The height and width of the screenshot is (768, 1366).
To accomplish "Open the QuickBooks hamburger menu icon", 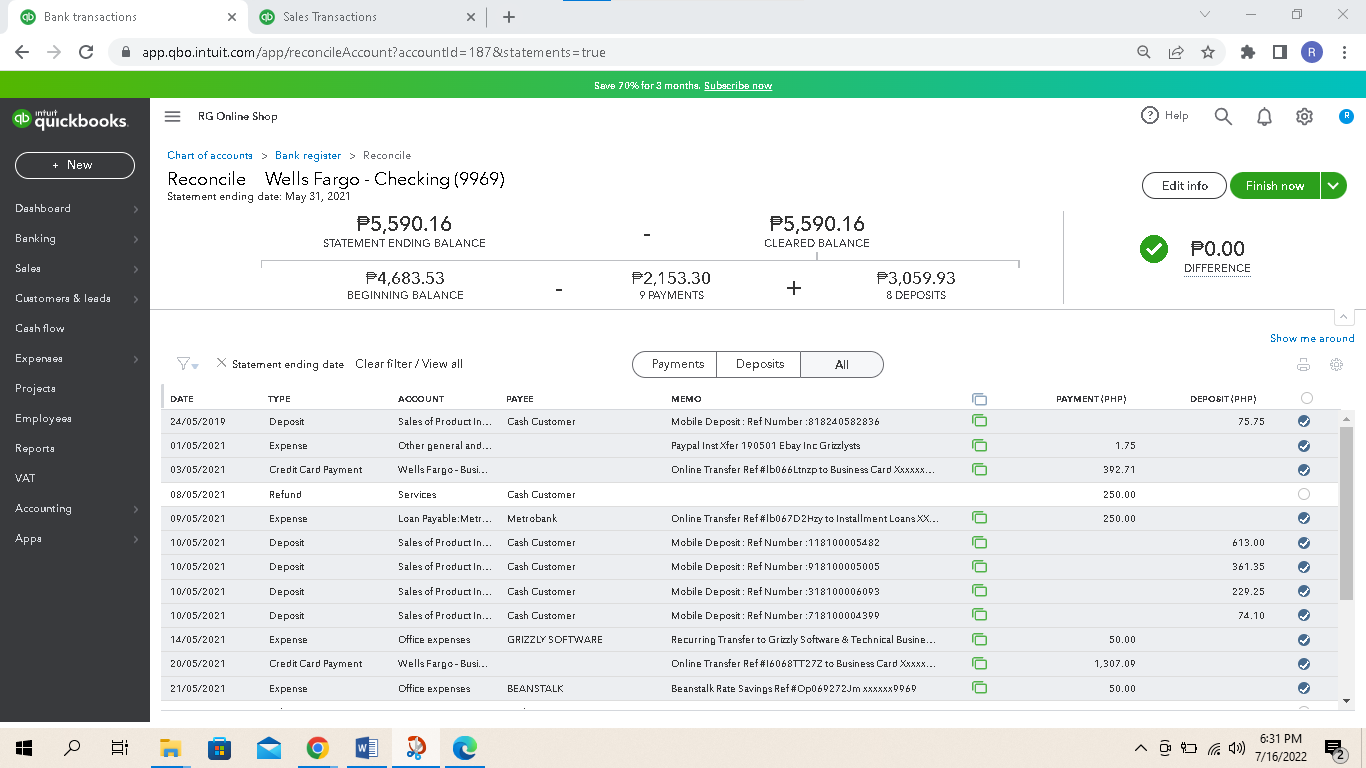I will click(x=172, y=116).
